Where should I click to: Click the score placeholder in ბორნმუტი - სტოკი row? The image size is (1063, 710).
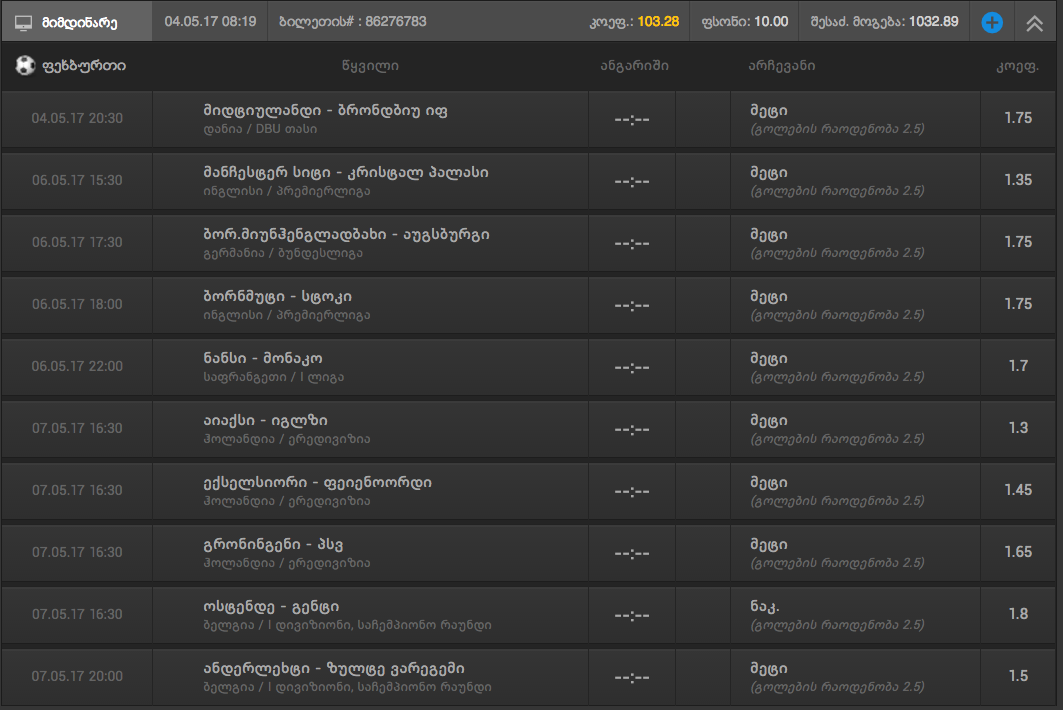(632, 306)
